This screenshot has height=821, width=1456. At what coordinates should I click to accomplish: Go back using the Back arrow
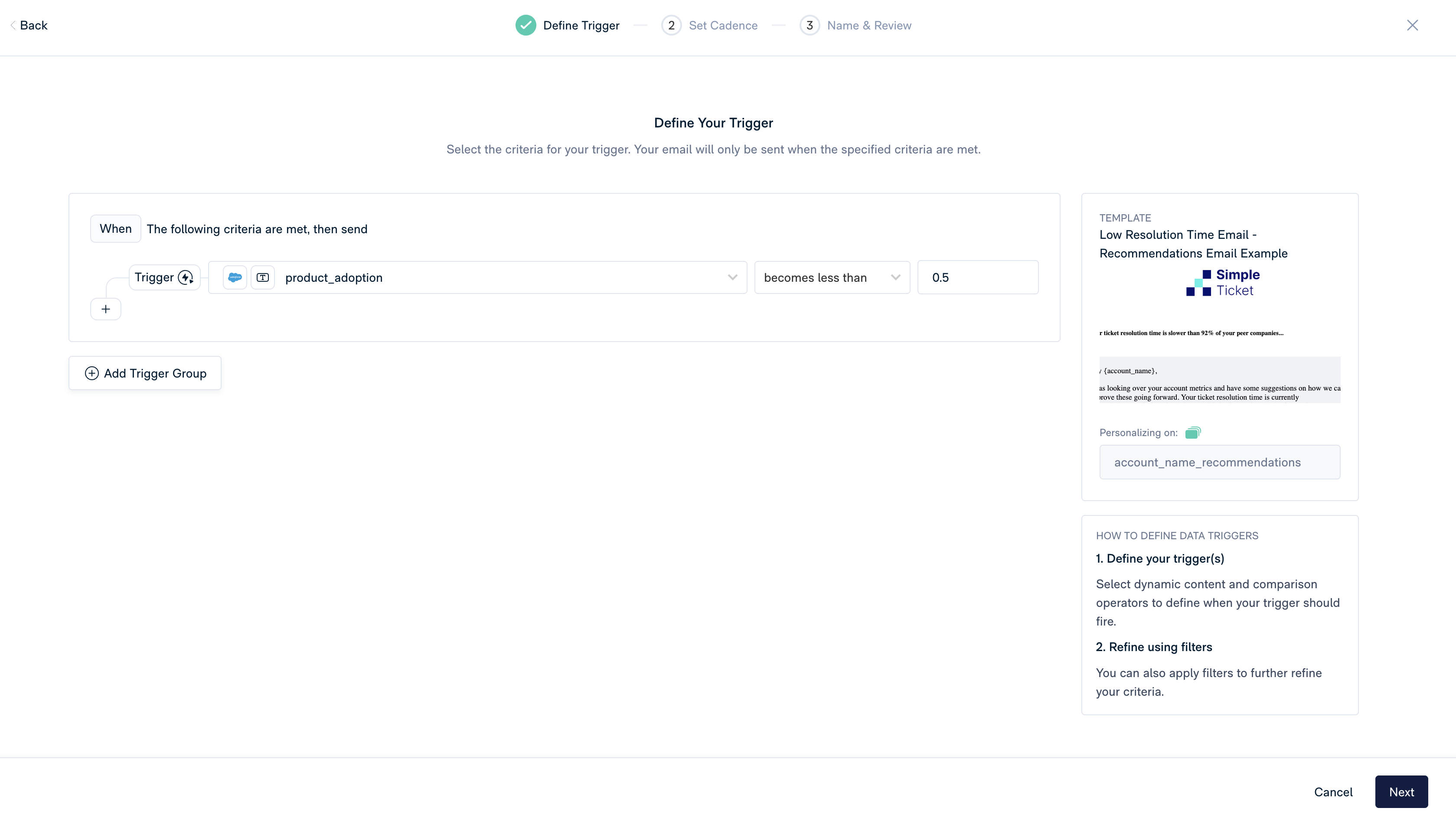pyautogui.click(x=28, y=26)
